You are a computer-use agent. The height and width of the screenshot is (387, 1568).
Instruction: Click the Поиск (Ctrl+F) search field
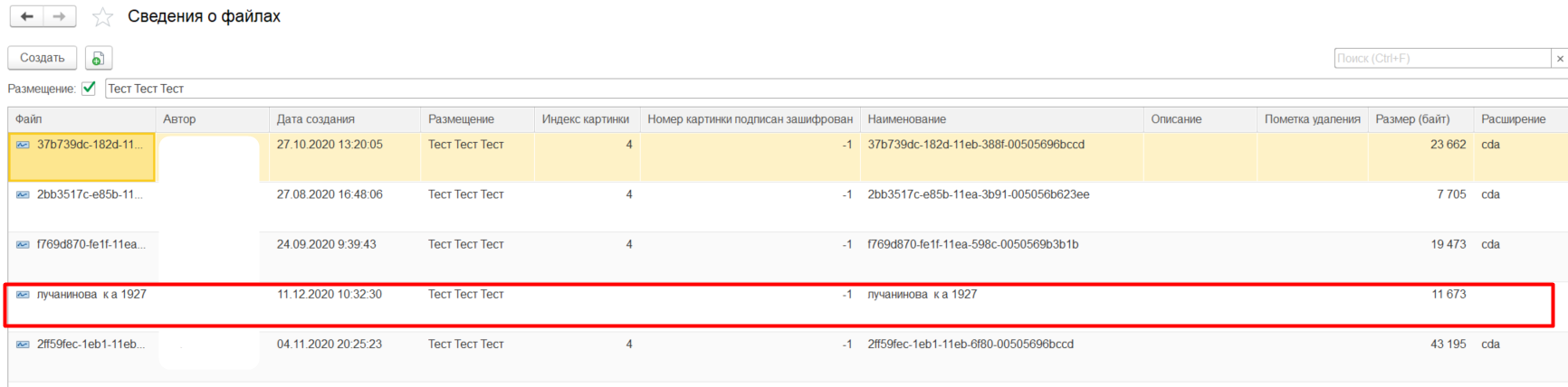pos(1441,58)
